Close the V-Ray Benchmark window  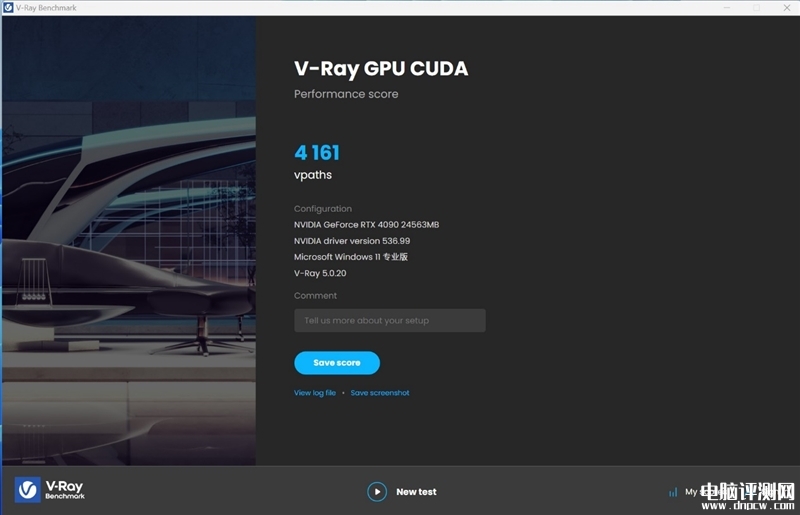coord(787,8)
